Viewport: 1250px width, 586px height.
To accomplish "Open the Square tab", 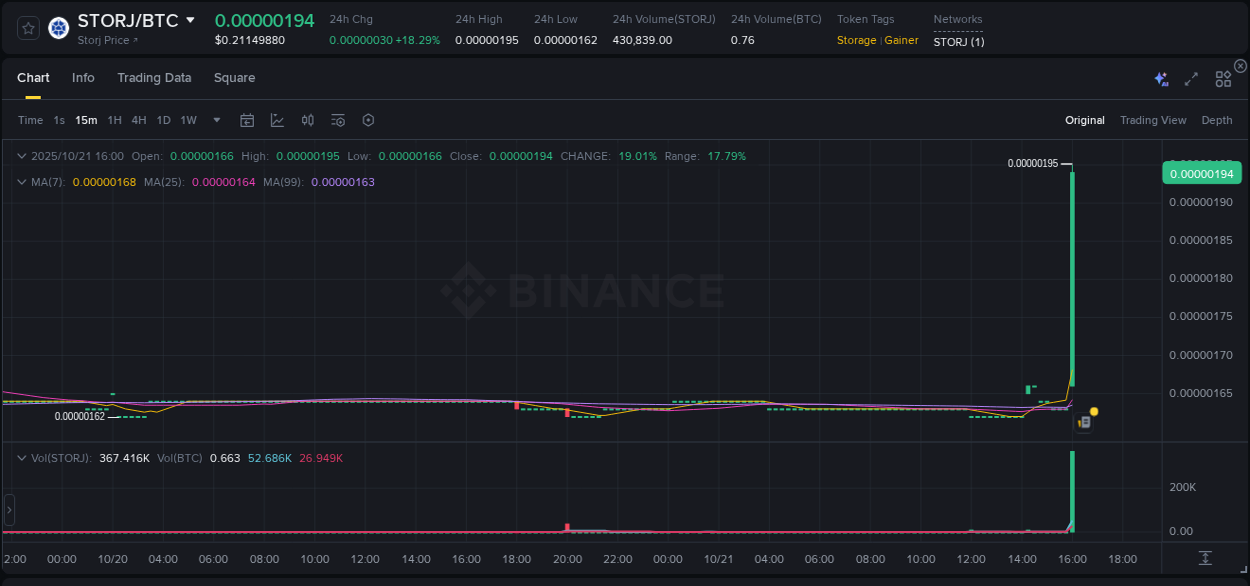I will (234, 77).
